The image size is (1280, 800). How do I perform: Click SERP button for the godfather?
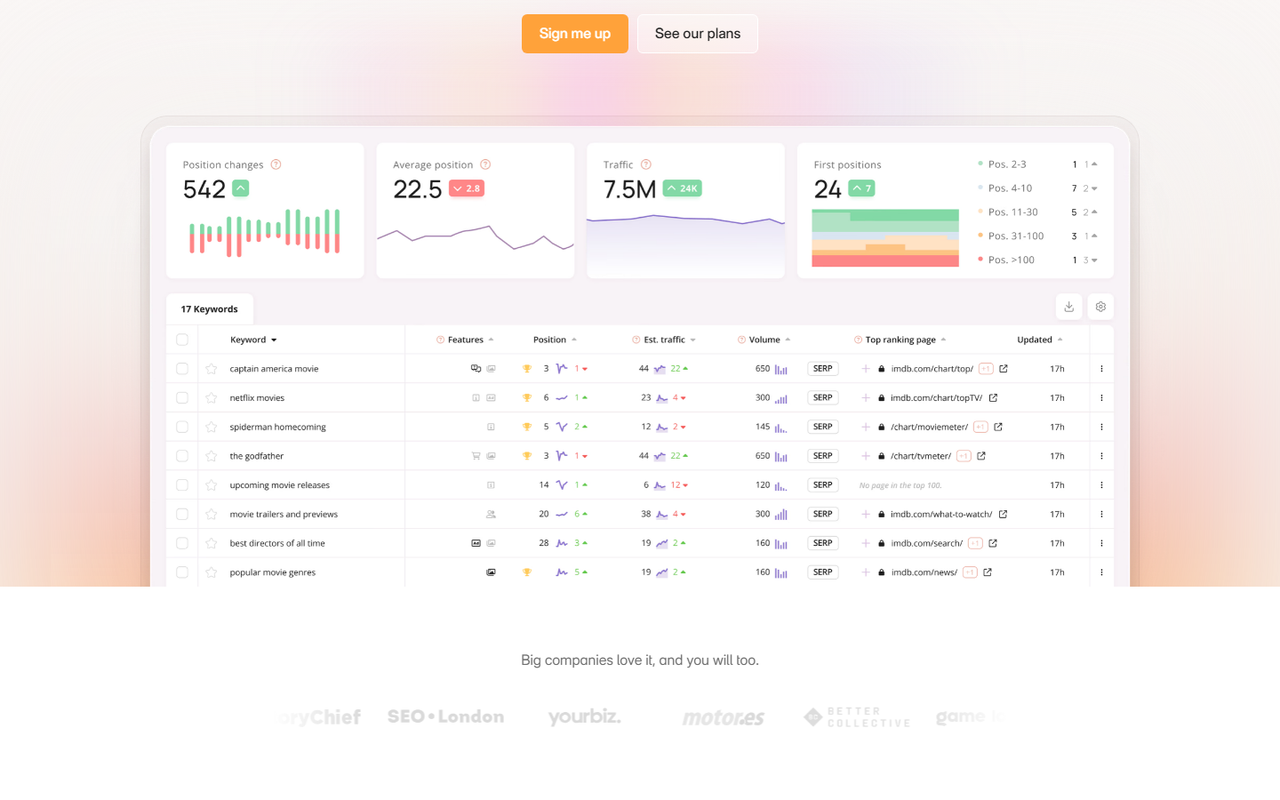(x=823, y=456)
